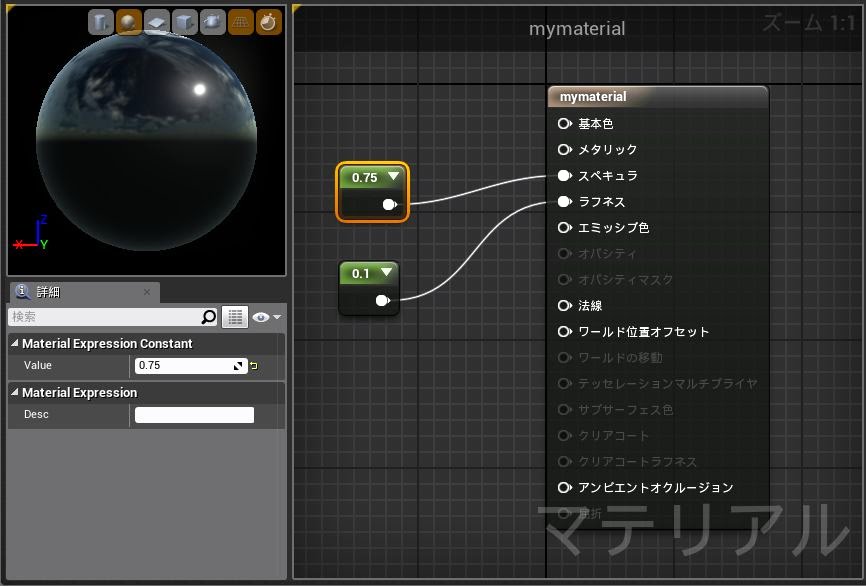Click the empty Desc text field
866x586 pixels.
tap(194, 415)
